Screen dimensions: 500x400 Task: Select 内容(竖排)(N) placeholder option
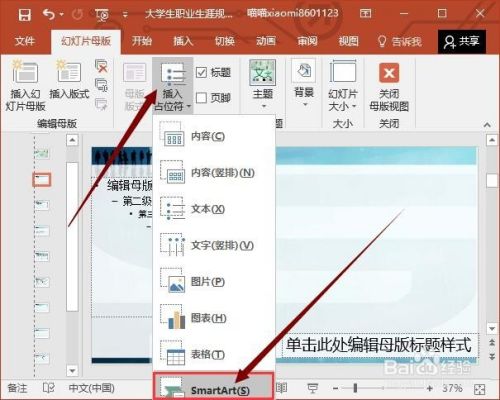[x=213, y=172]
